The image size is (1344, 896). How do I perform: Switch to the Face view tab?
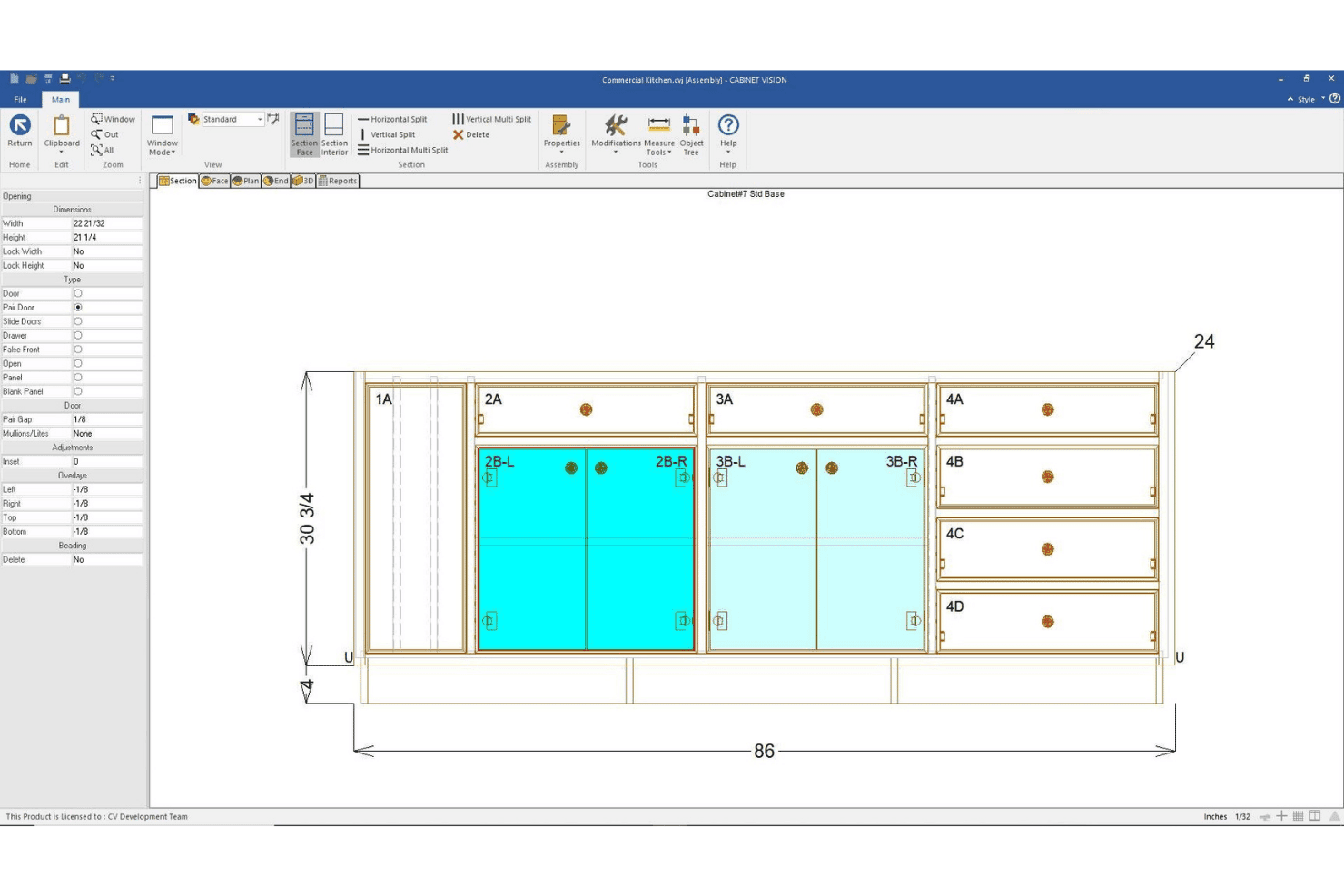(x=214, y=181)
